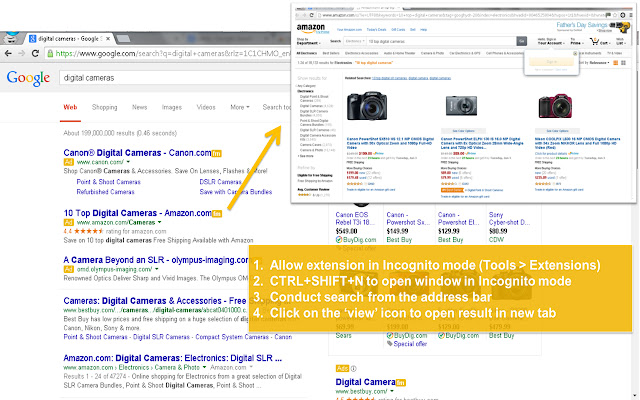Click the Amazon logo
This screenshot has height=400, width=640.
[311, 28]
